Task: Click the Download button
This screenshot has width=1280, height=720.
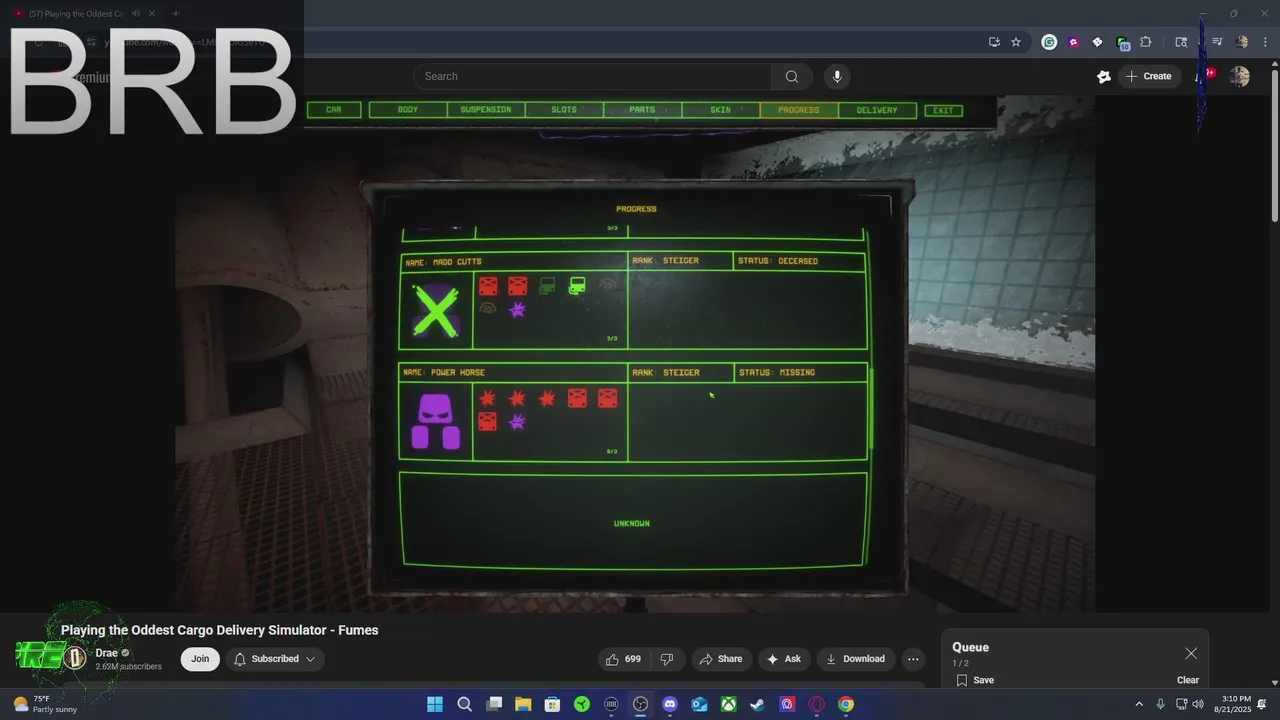Action: (x=855, y=659)
